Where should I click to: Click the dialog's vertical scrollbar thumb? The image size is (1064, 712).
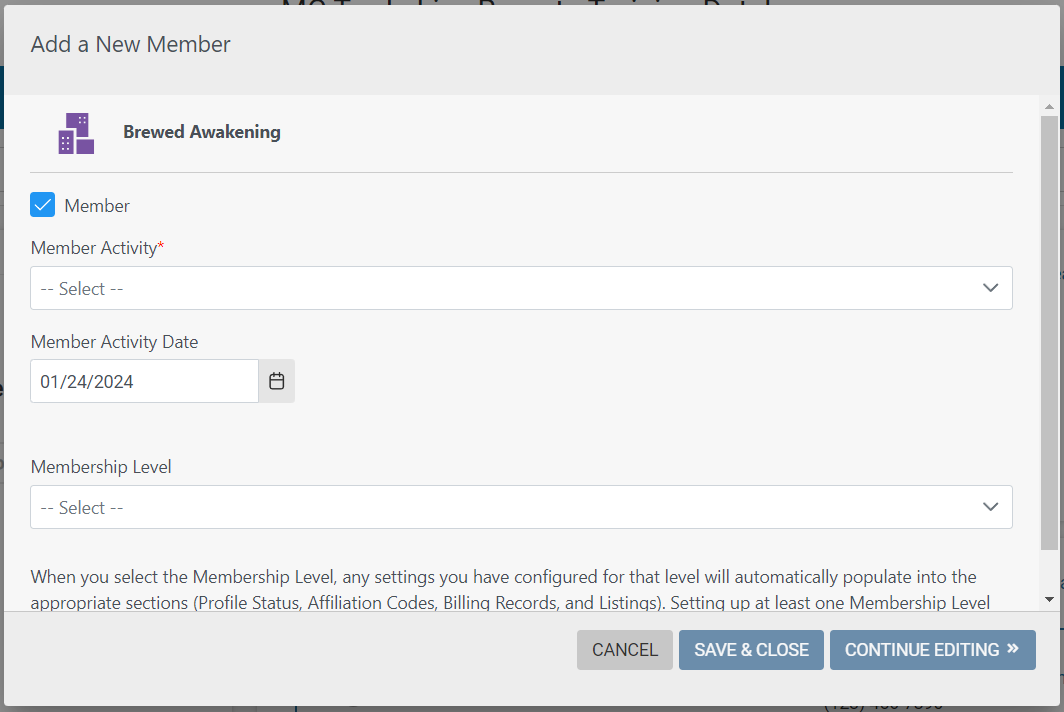point(1049,333)
